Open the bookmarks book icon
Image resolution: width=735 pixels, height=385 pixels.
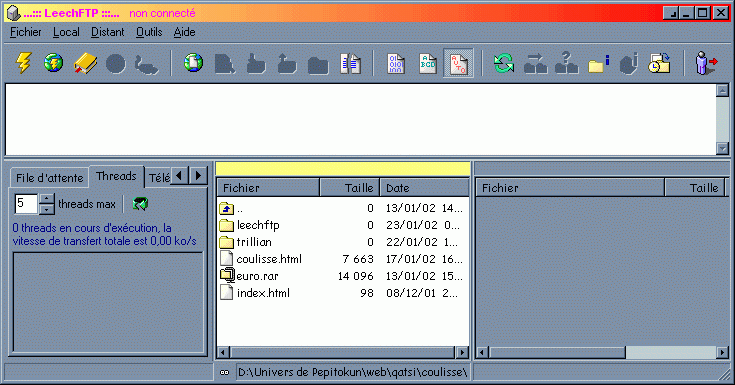[85, 63]
